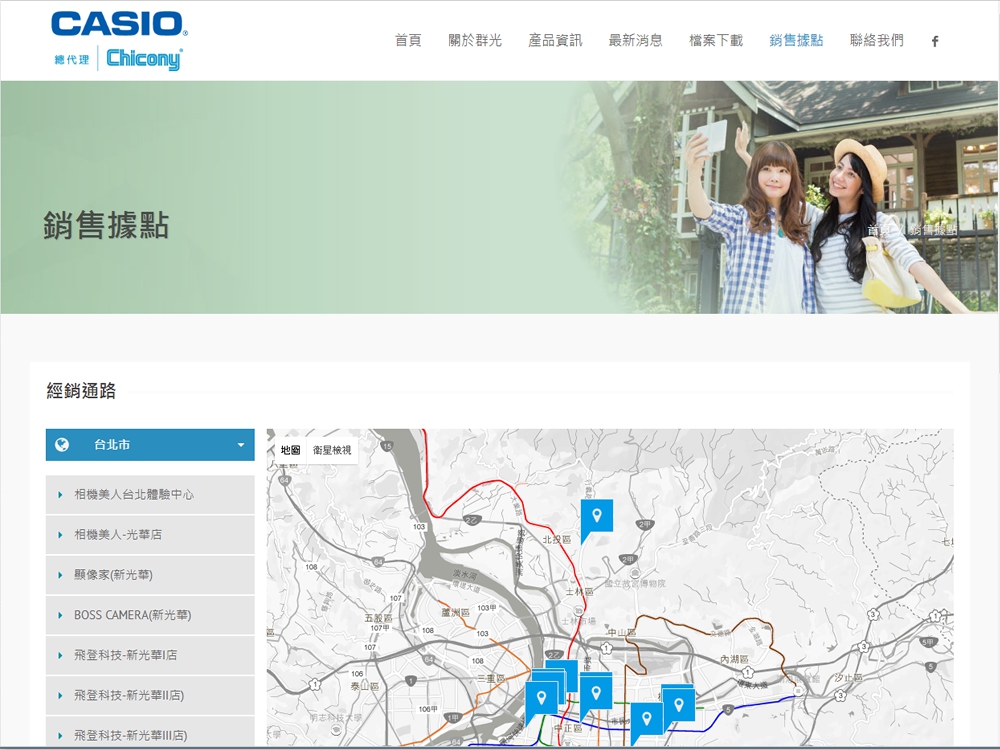Click the map pin near 北投區
Image resolution: width=1000 pixels, height=750 pixels.
point(597,517)
